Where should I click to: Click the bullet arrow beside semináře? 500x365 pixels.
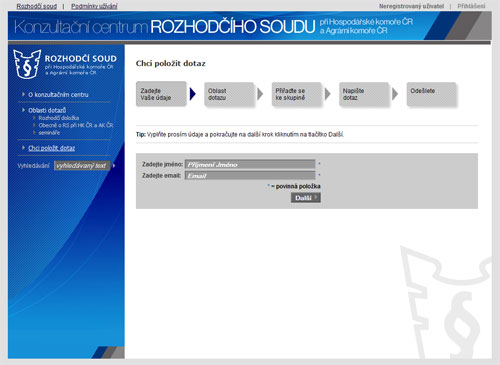coord(34,132)
